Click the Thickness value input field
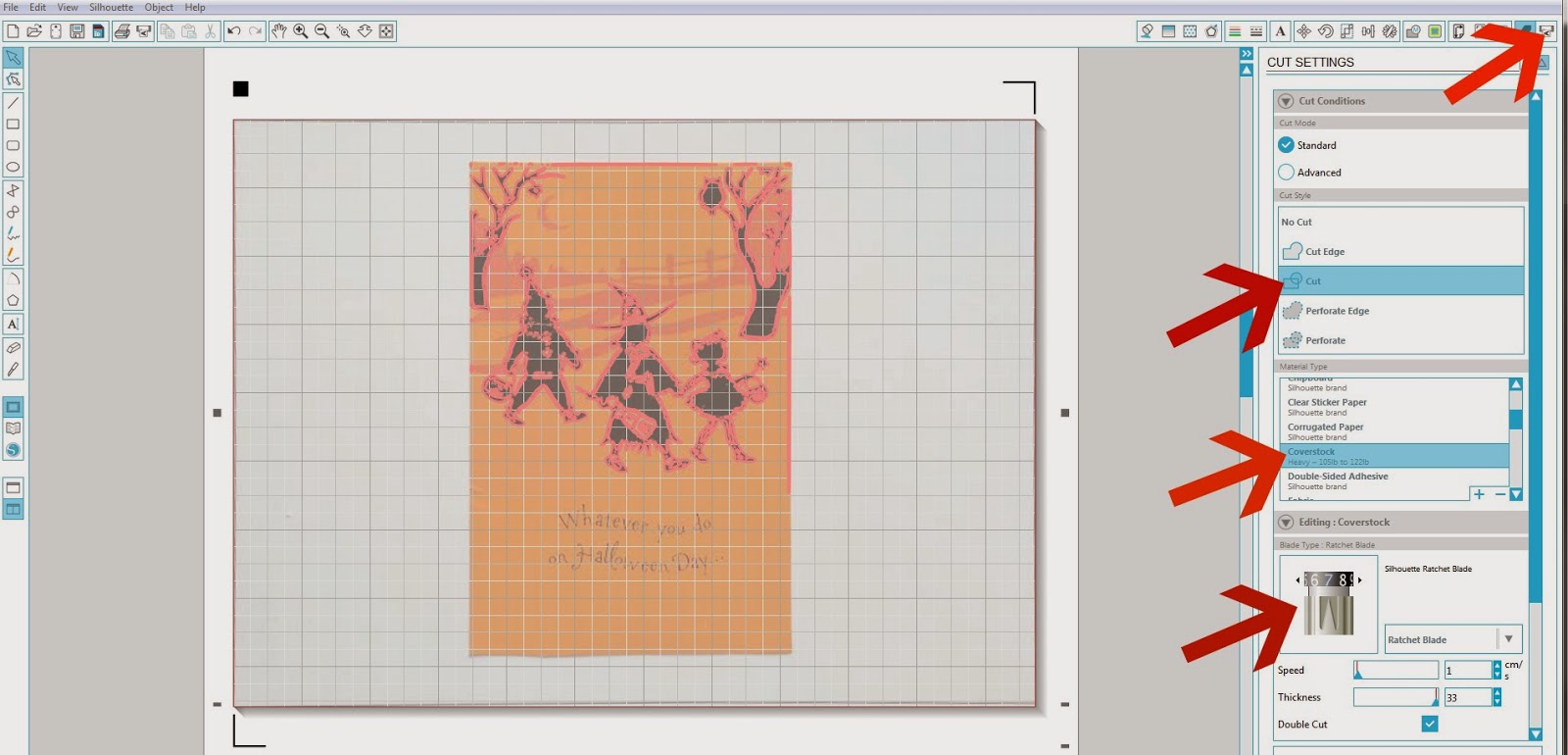1568x755 pixels. click(x=1467, y=697)
